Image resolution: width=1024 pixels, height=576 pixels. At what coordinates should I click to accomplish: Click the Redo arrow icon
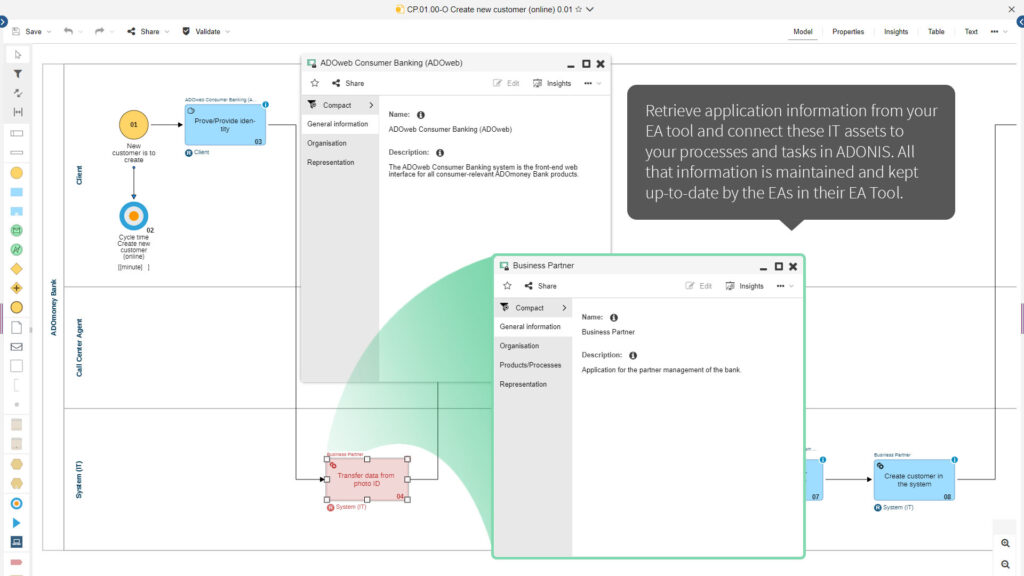[x=100, y=31]
